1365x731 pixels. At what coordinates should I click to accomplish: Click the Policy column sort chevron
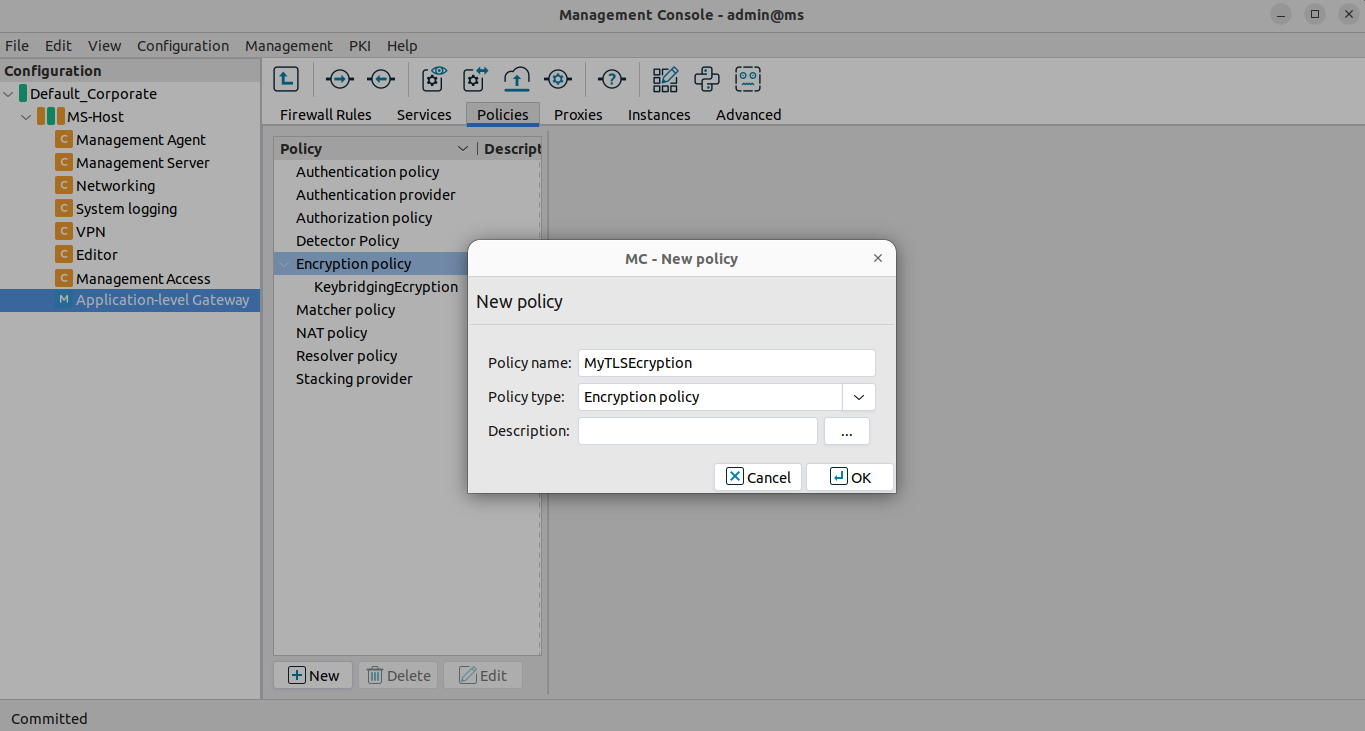[x=462, y=148]
